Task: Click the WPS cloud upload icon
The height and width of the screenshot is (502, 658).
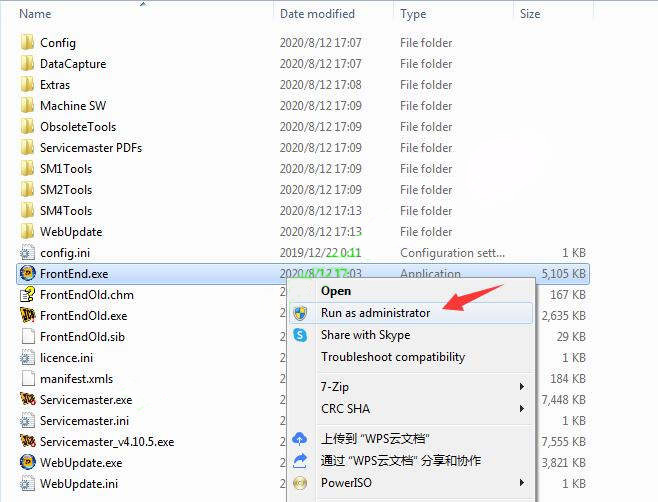Action: pos(300,439)
